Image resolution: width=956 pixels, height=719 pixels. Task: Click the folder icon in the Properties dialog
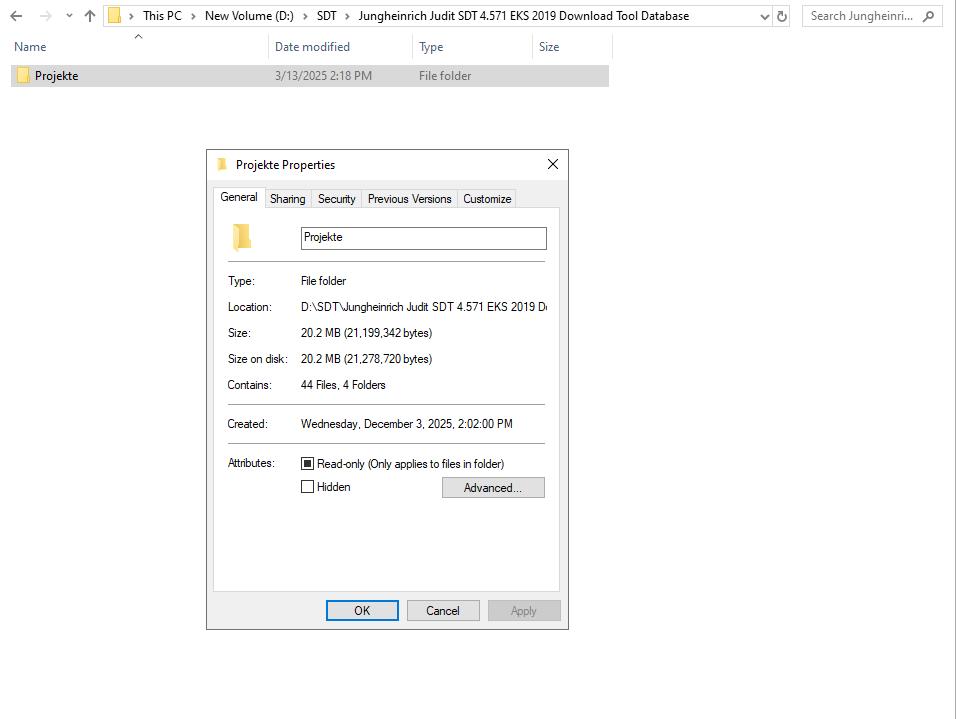click(241, 237)
